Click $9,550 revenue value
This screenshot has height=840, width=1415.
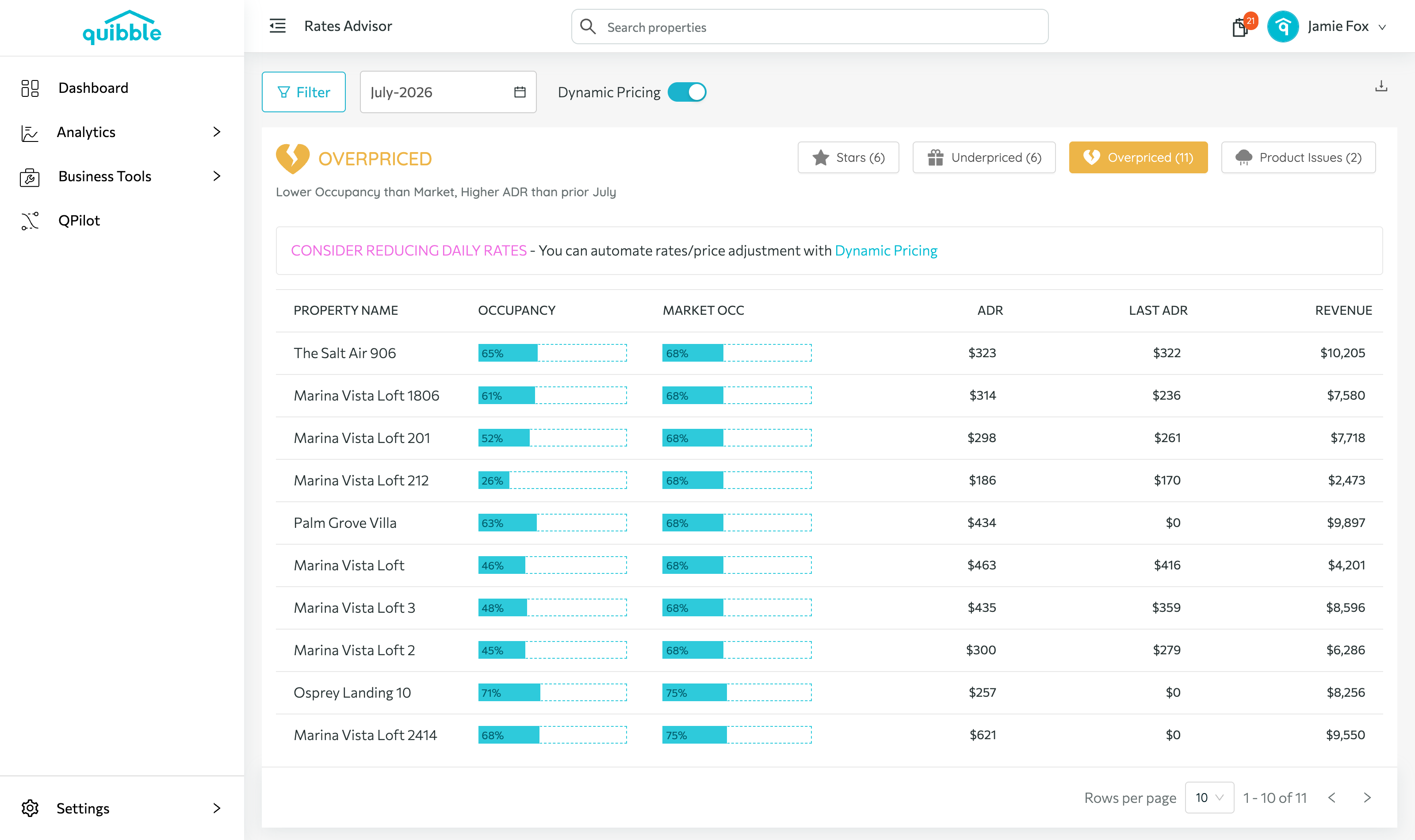pyautogui.click(x=1346, y=735)
